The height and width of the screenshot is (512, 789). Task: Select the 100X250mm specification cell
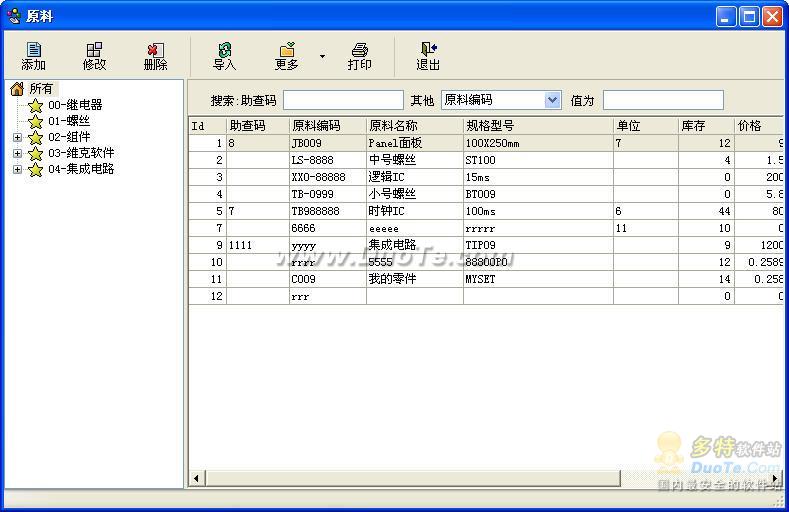point(538,143)
